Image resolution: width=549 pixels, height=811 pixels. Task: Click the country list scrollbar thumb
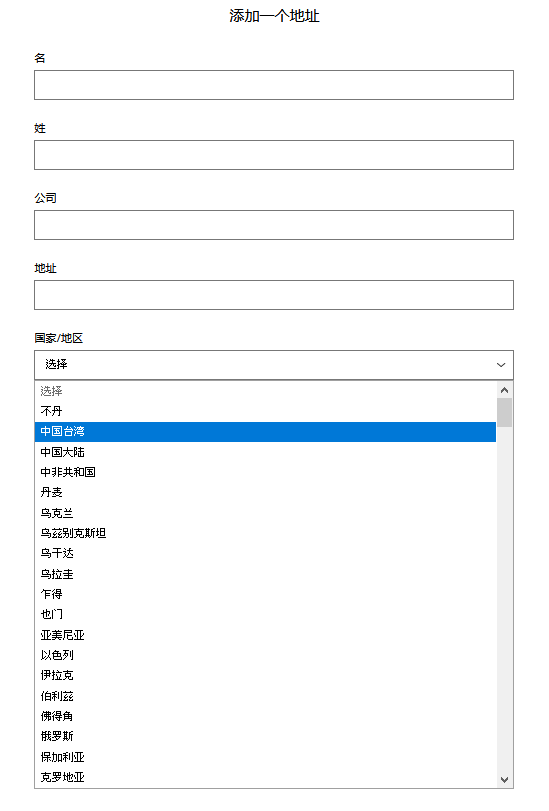click(x=505, y=412)
